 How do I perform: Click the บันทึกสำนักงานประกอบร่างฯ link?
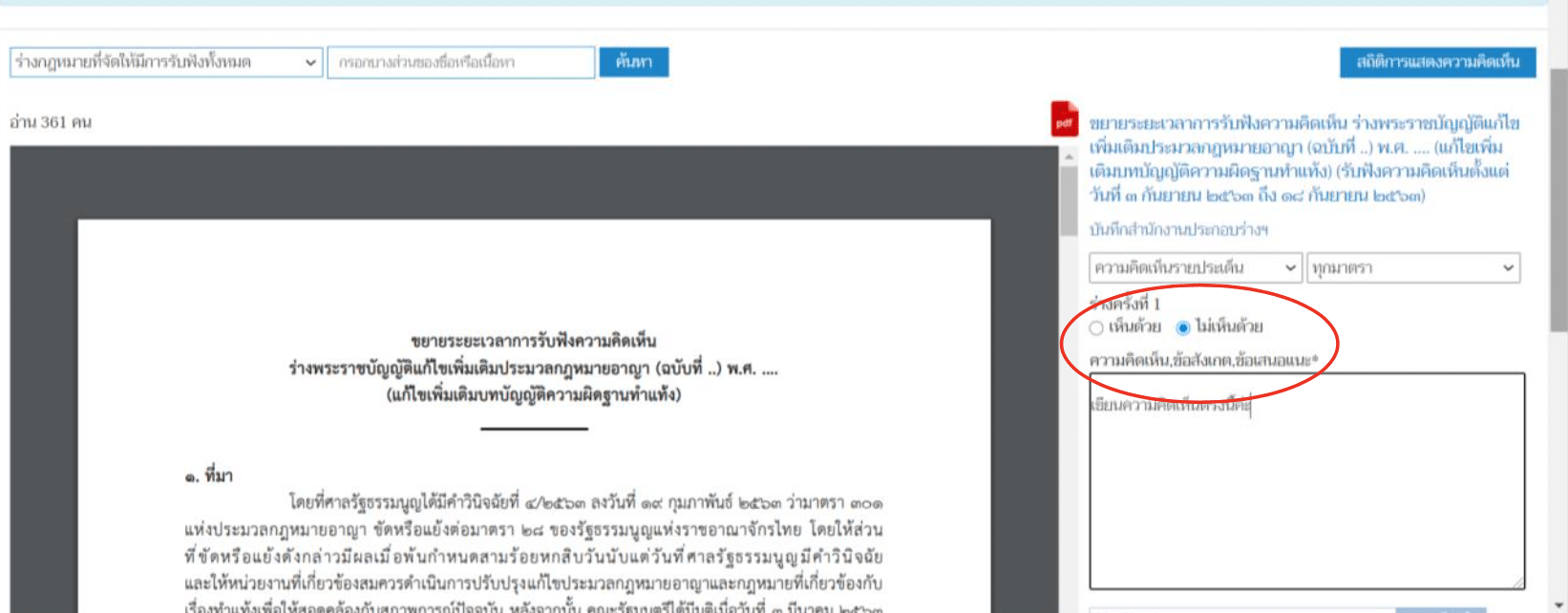coord(1178,230)
